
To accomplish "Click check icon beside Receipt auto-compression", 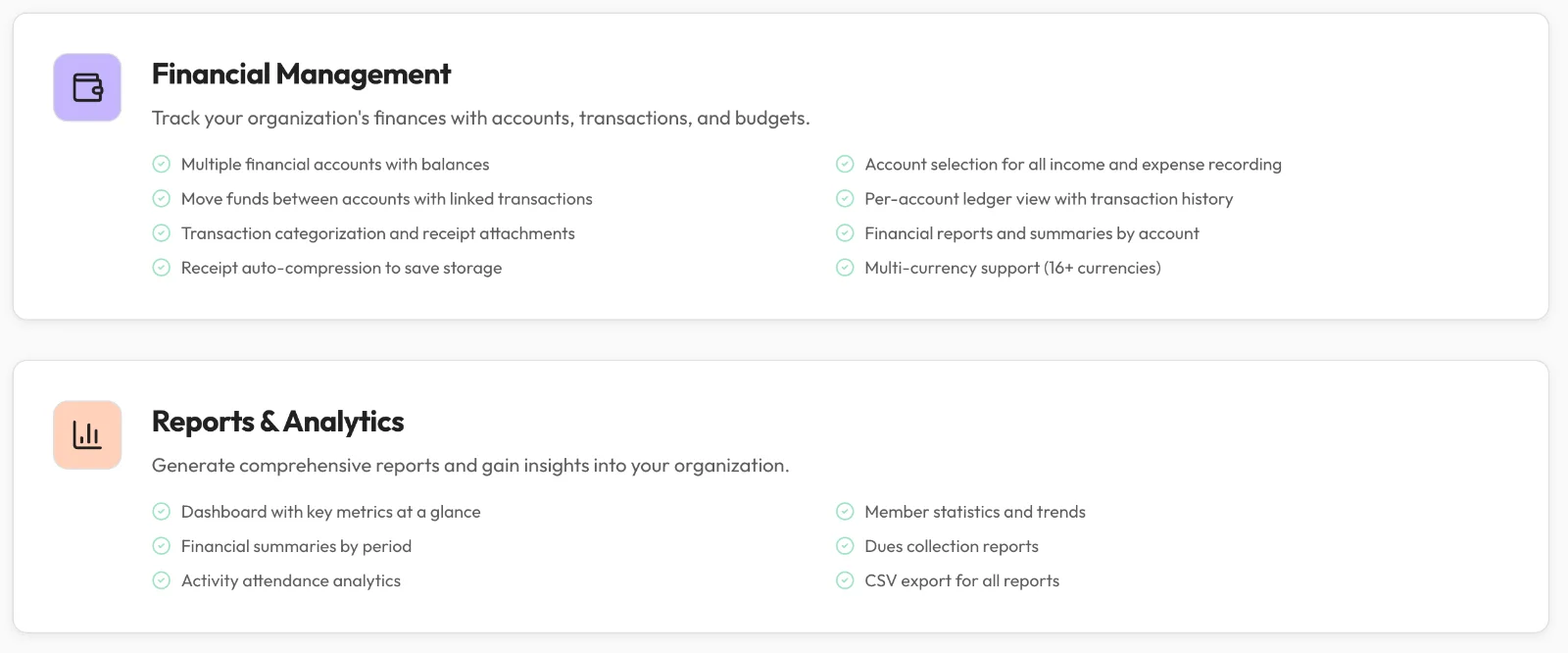I will click(162, 268).
